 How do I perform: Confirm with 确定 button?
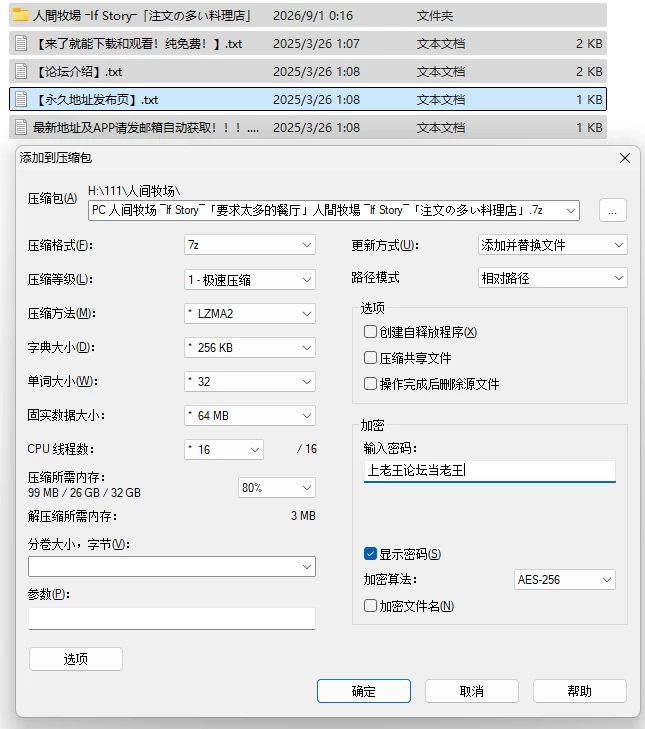pyautogui.click(x=364, y=691)
